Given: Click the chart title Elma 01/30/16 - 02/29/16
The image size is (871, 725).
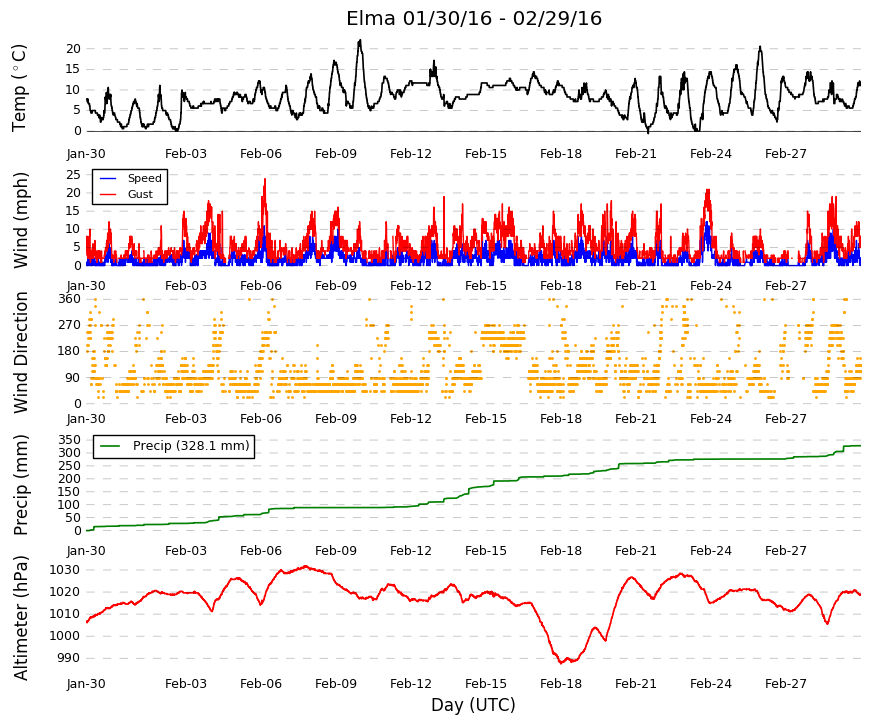Looking at the screenshot, I should (x=474, y=19).
